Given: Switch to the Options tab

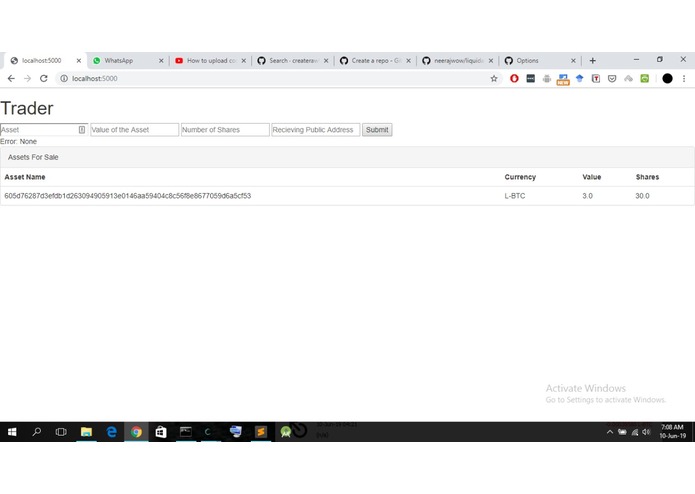Looking at the screenshot, I should click(540, 61).
